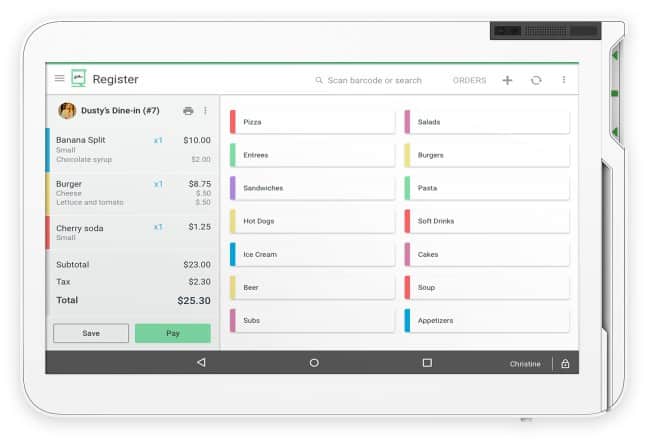Click the $8.75 Burger price
648x440 pixels.
[x=200, y=184]
